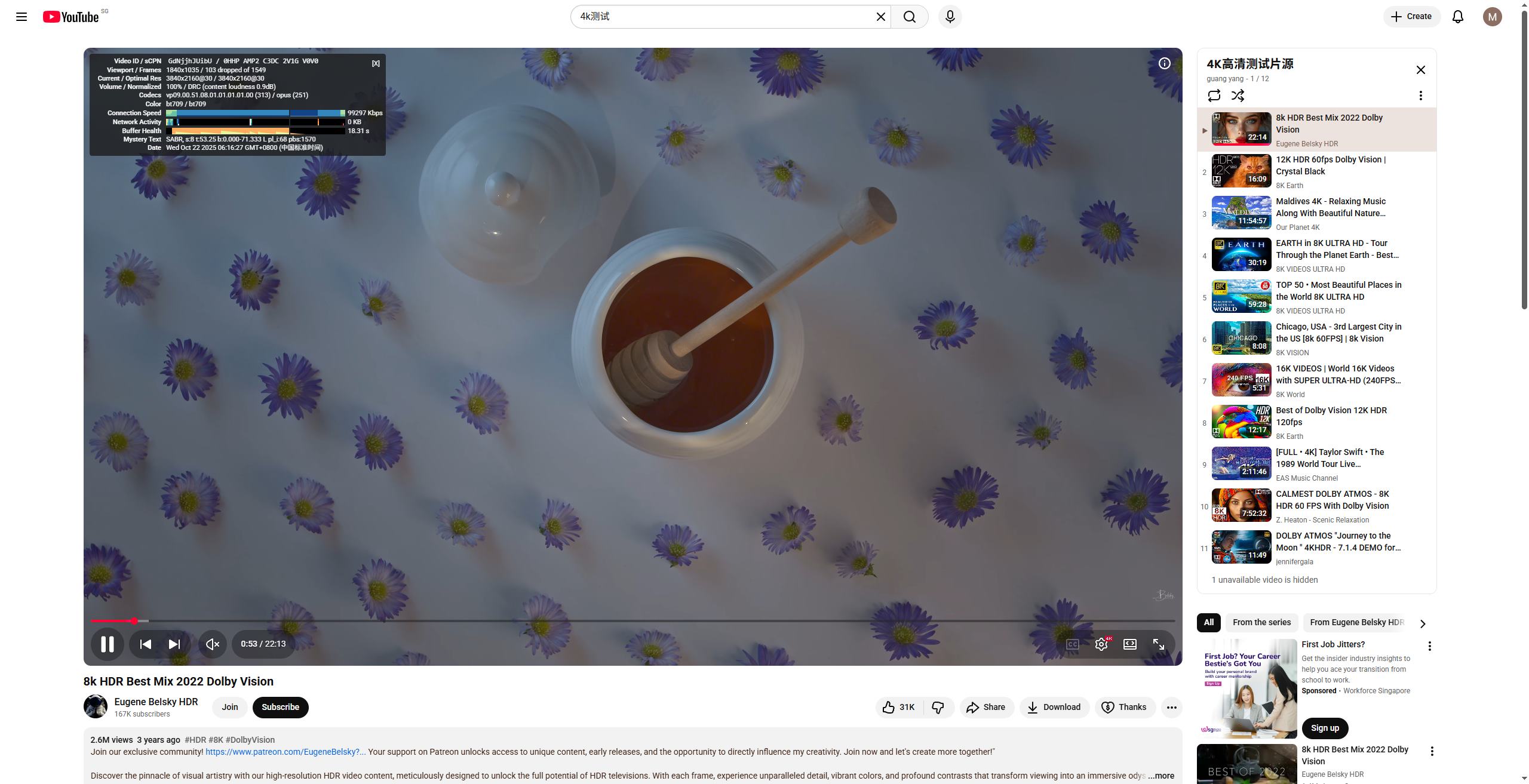Enter fullscreen mode
Viewport: 1529px width, 784px height.
(x=1159, y=644)
